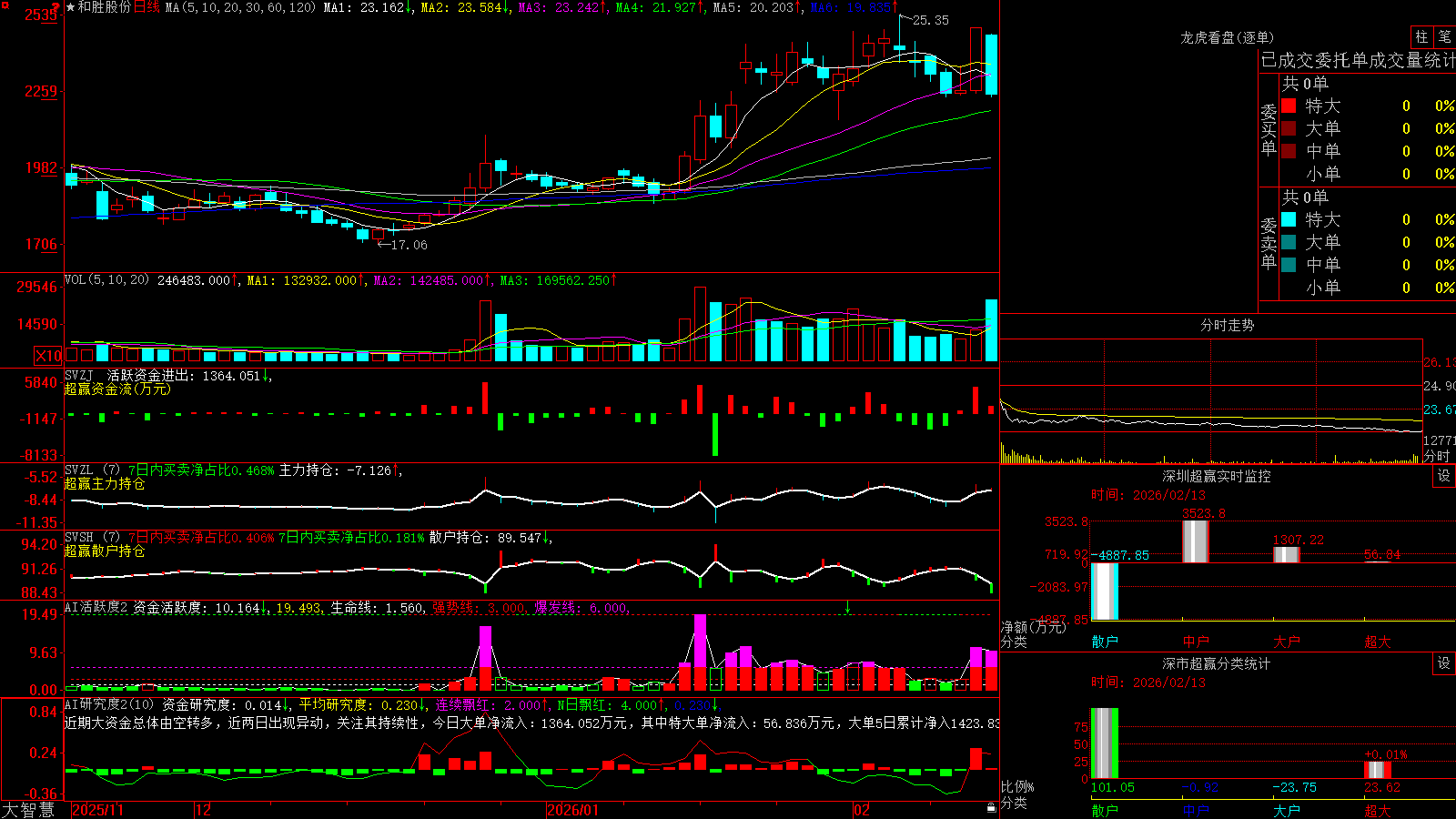This screenshot has width=1456, height=819.
Task: Click the lock icon on the date axis
Action: tap(992, 808)
